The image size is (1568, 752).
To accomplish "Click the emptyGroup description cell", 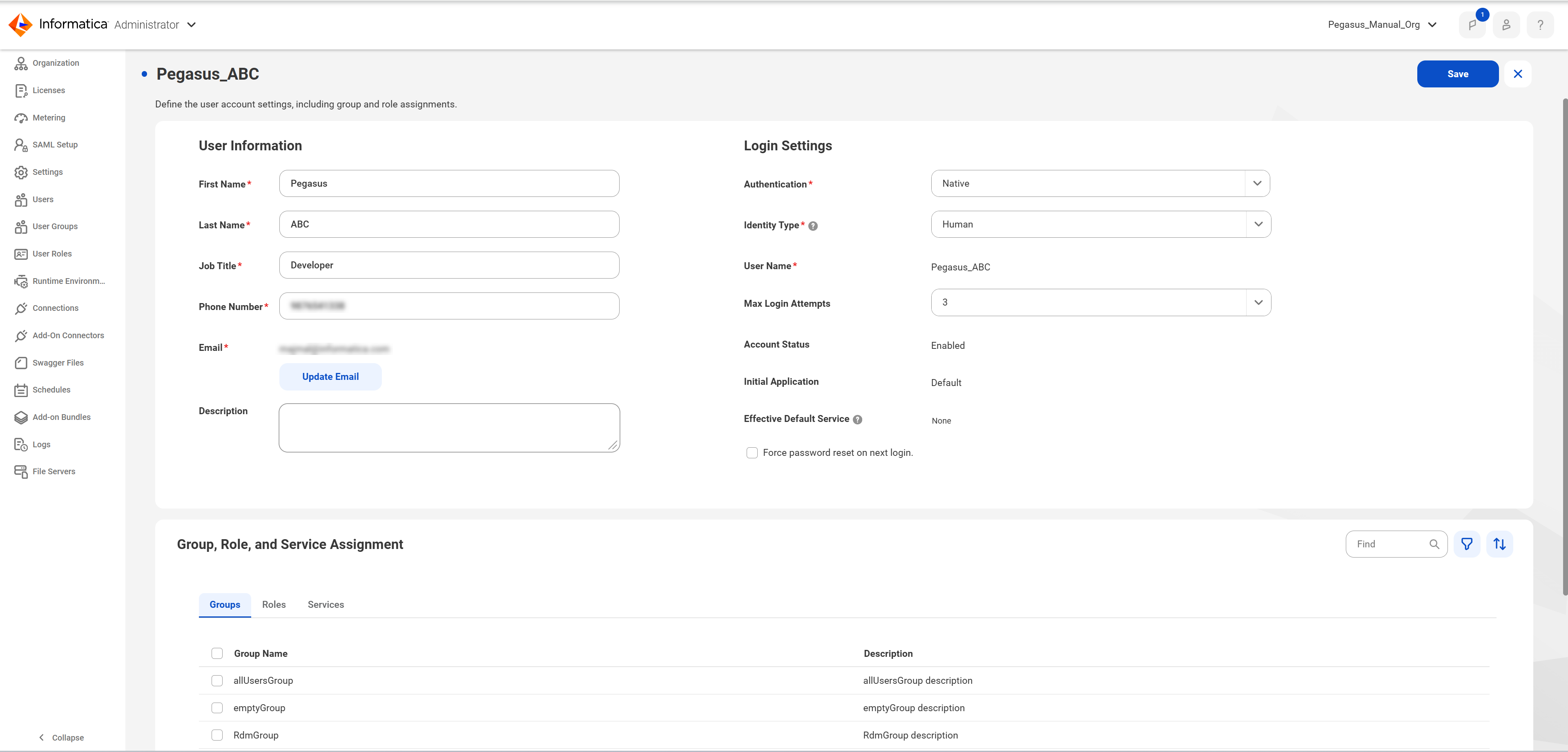I will coord(914,708).
